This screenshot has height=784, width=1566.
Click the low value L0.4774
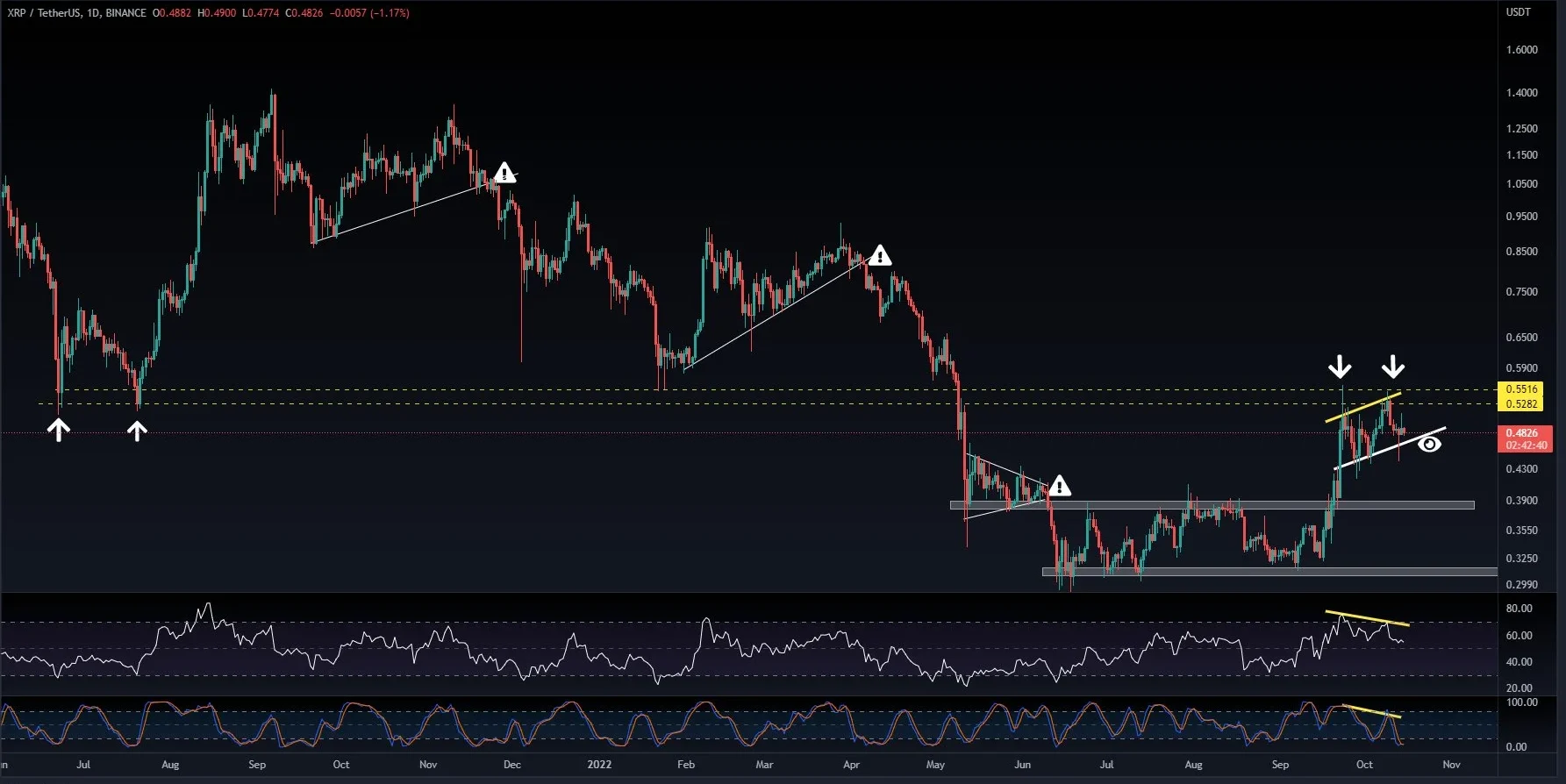[261, 13]
